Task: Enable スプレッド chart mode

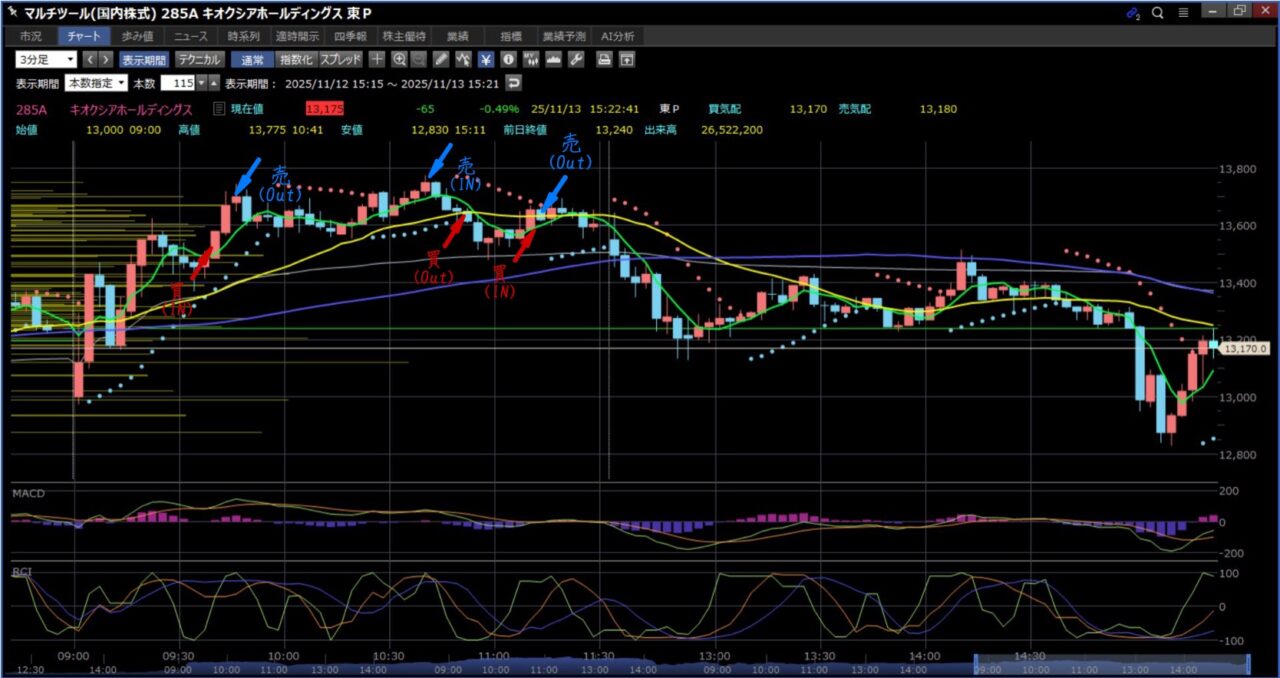Action: coord(340,59)
